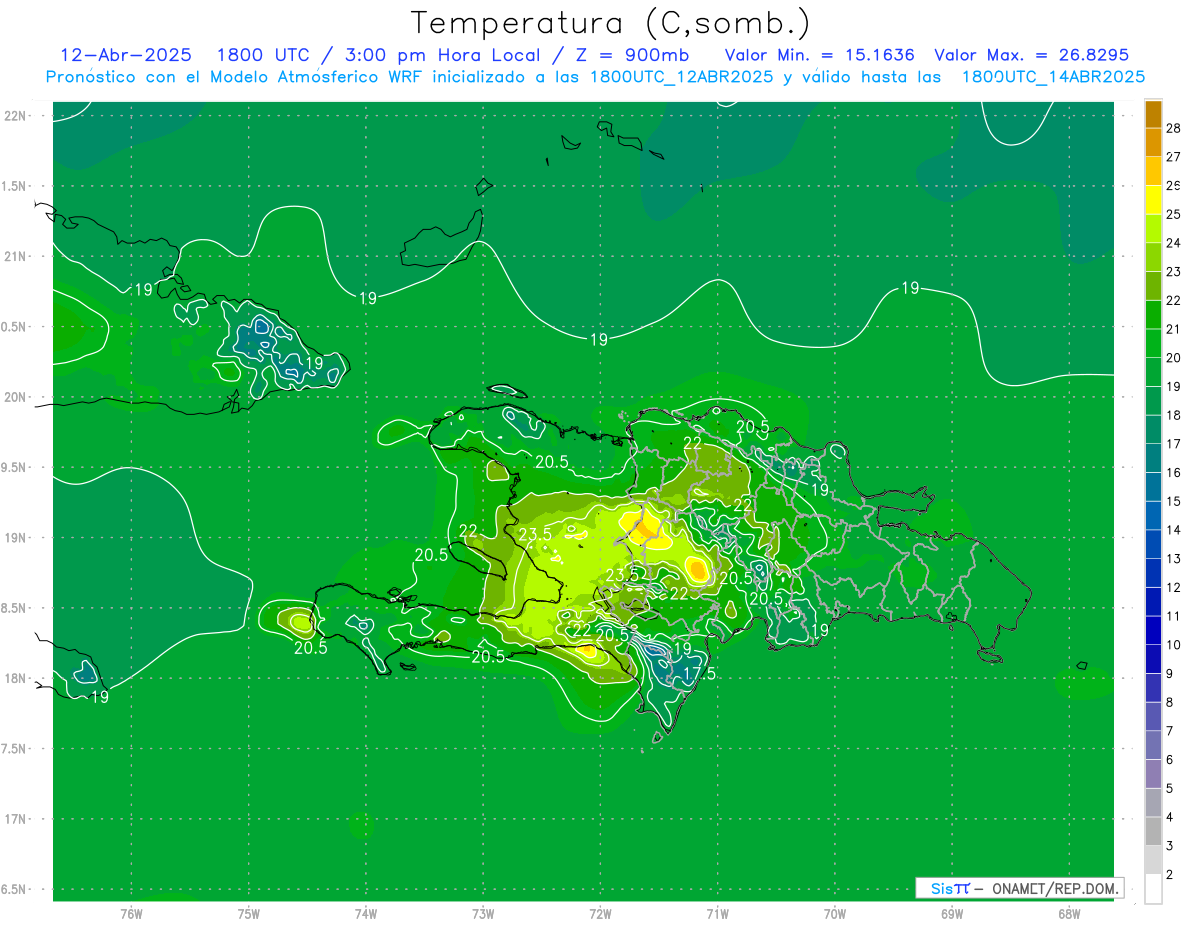1200x927 pixels.
Task: Select the date text "12-Abr-2025"
Action: click(126, 55)
